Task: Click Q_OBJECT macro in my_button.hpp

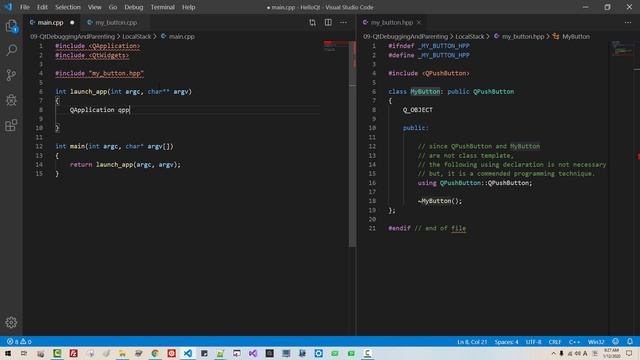Action: 418,110
